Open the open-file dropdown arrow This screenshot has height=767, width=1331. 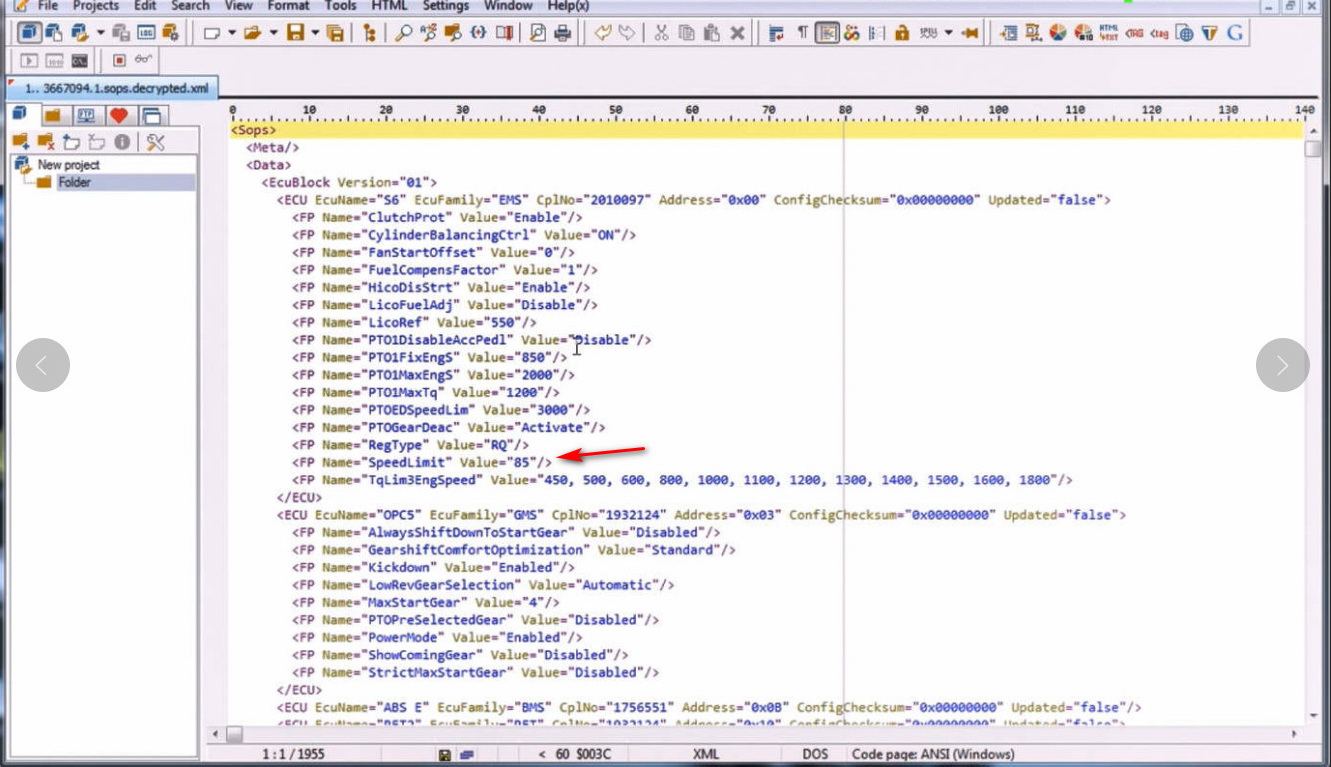coord(273,33)
